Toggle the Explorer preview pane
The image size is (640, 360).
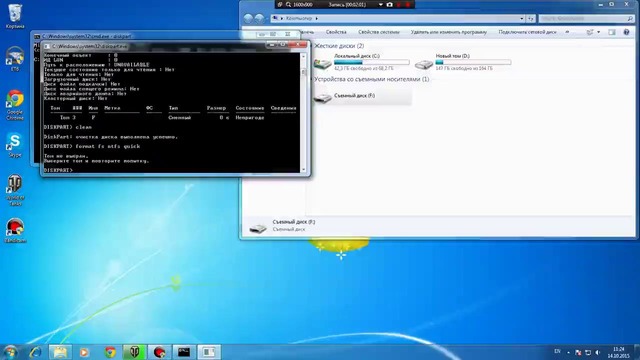click(611, 32)
